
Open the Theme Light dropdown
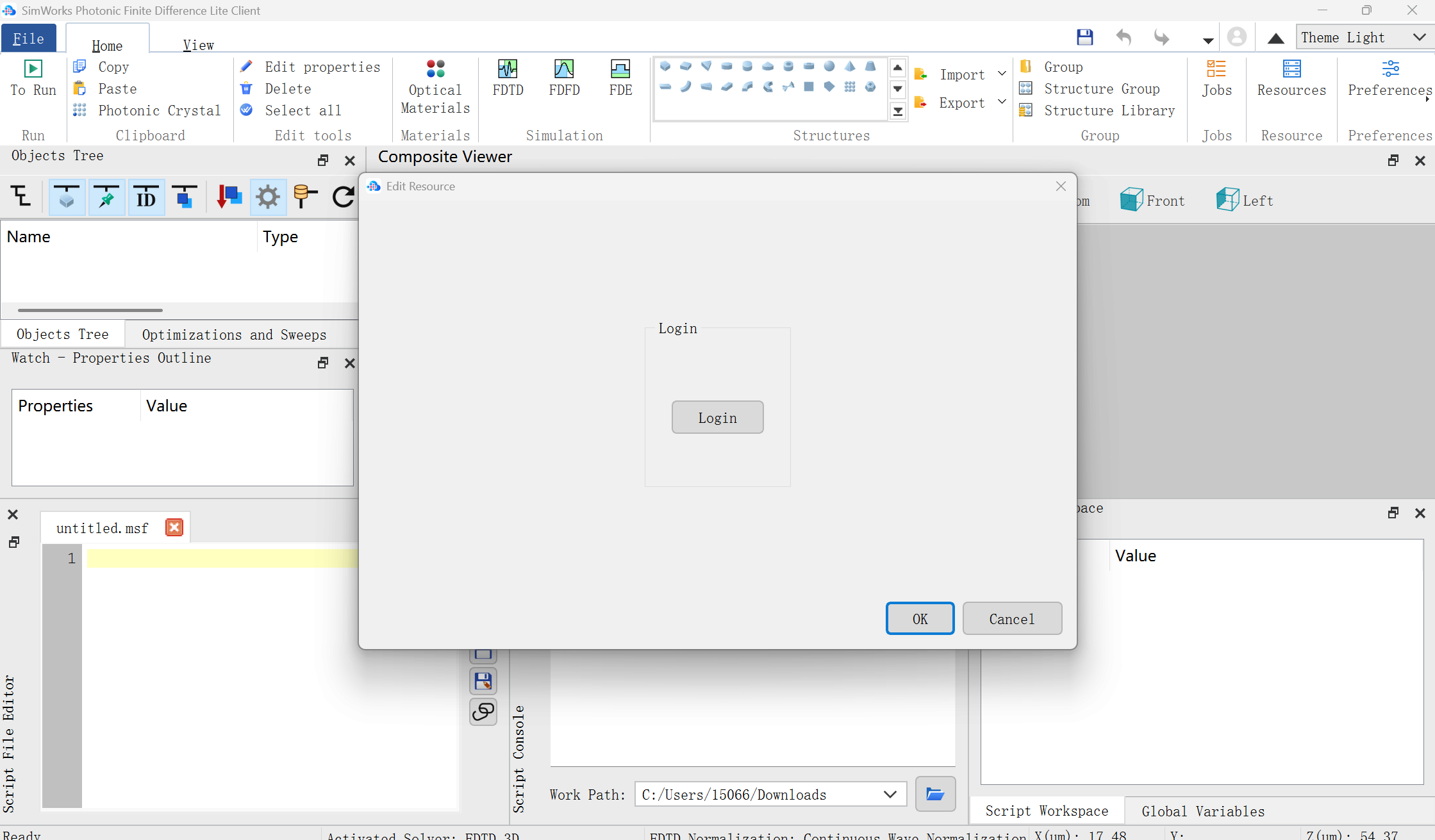(1363, 37)
